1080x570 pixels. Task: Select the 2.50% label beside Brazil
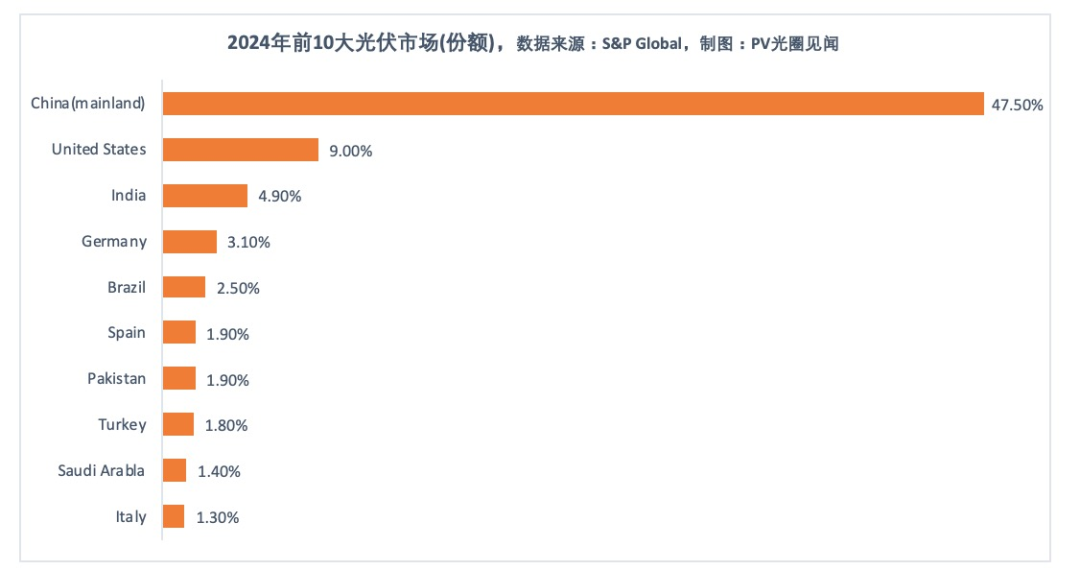click(x=238, y=288)
